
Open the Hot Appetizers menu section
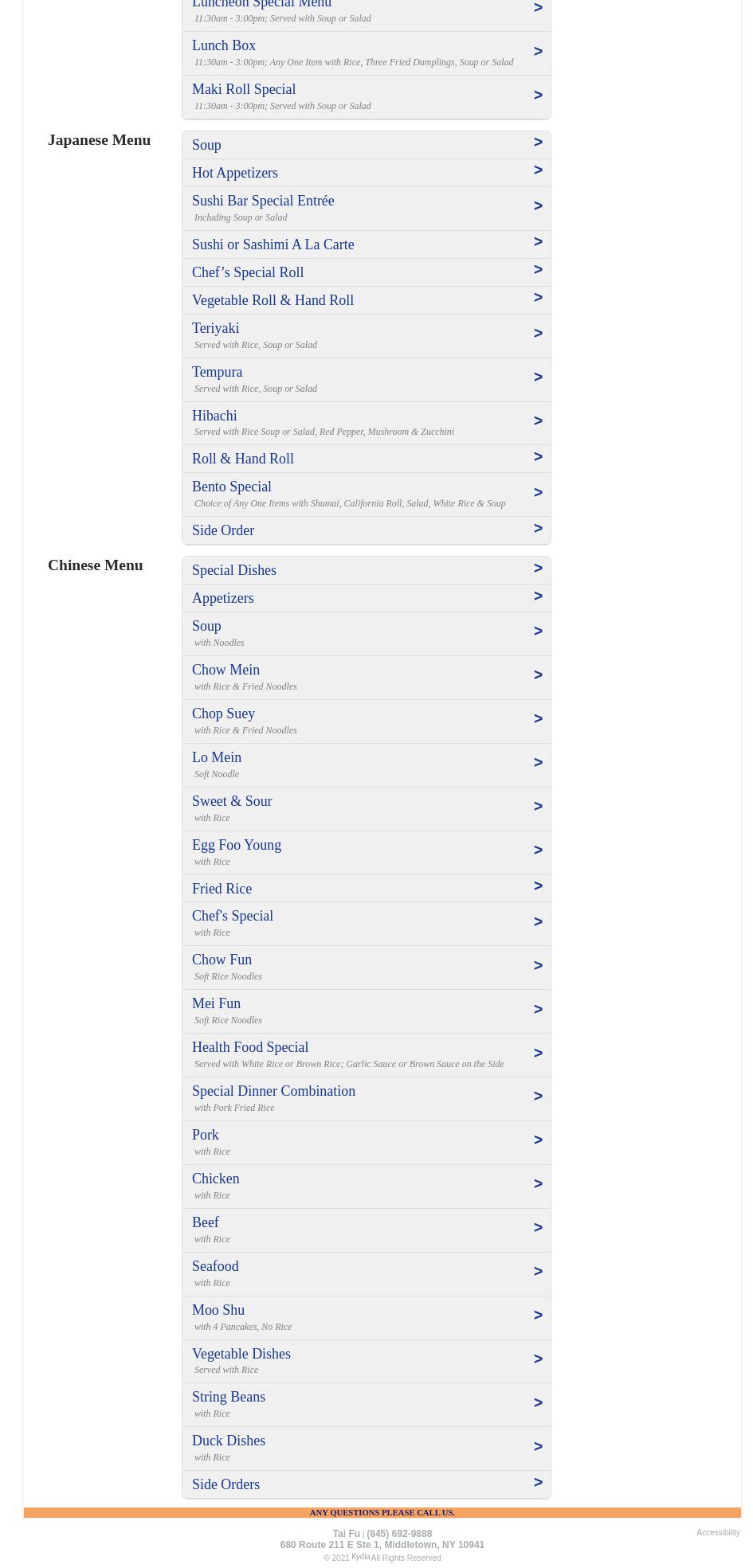(235, 173)
